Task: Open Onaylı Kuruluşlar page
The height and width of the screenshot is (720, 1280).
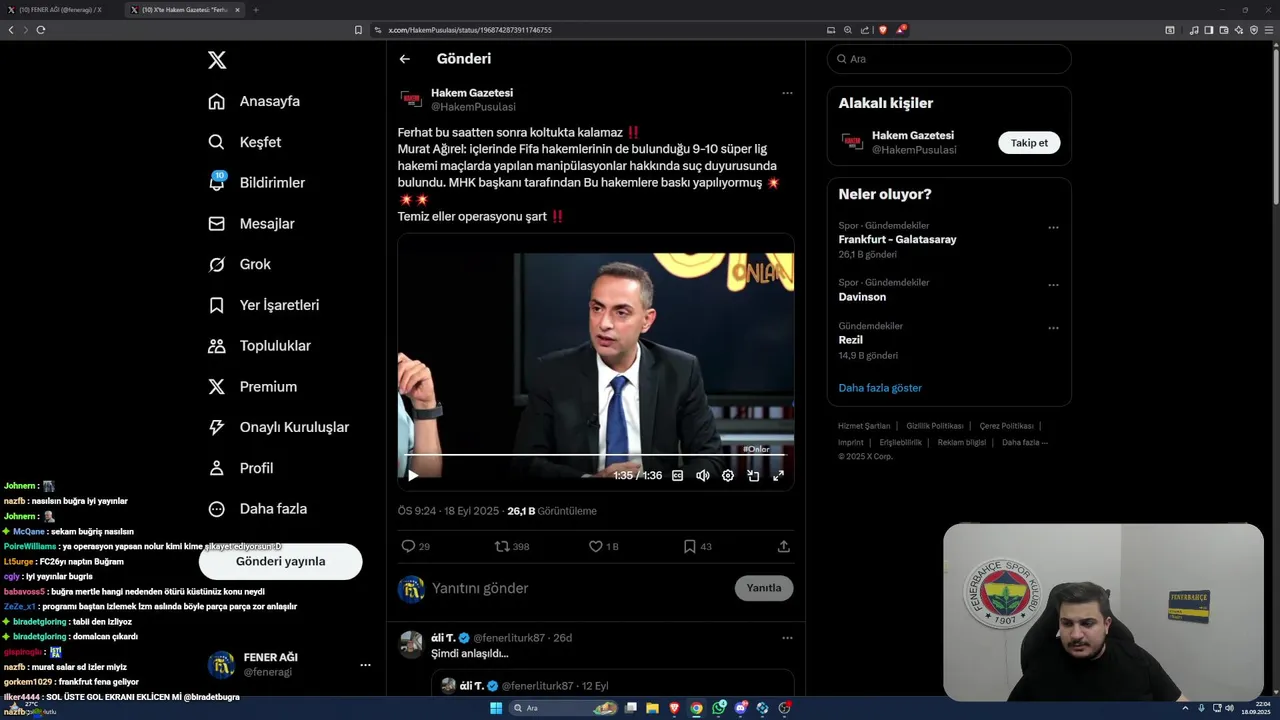Action: pyautogui.click(x=278, y=427)
